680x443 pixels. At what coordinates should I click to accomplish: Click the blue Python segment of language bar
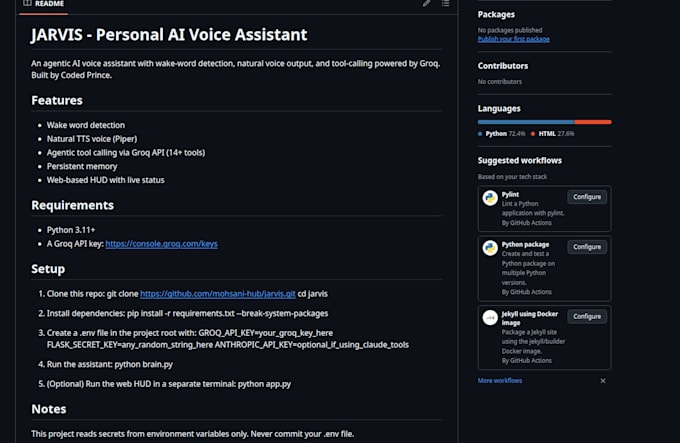[x=526, y=122]
